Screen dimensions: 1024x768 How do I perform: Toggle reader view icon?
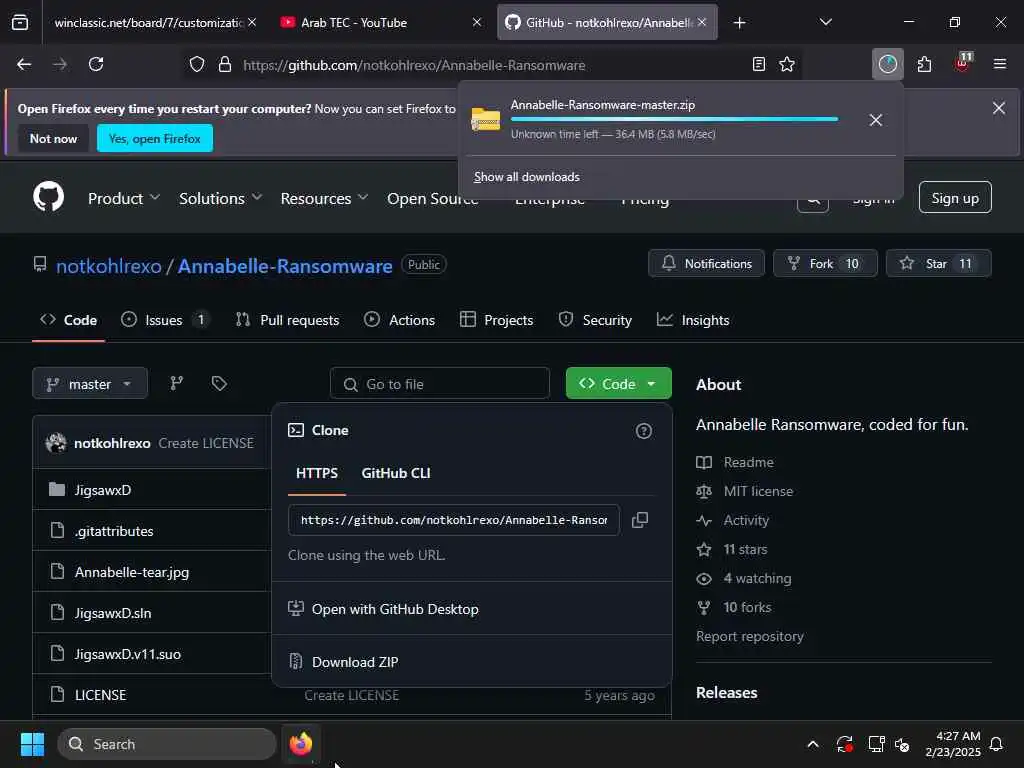tap(758, 64)
